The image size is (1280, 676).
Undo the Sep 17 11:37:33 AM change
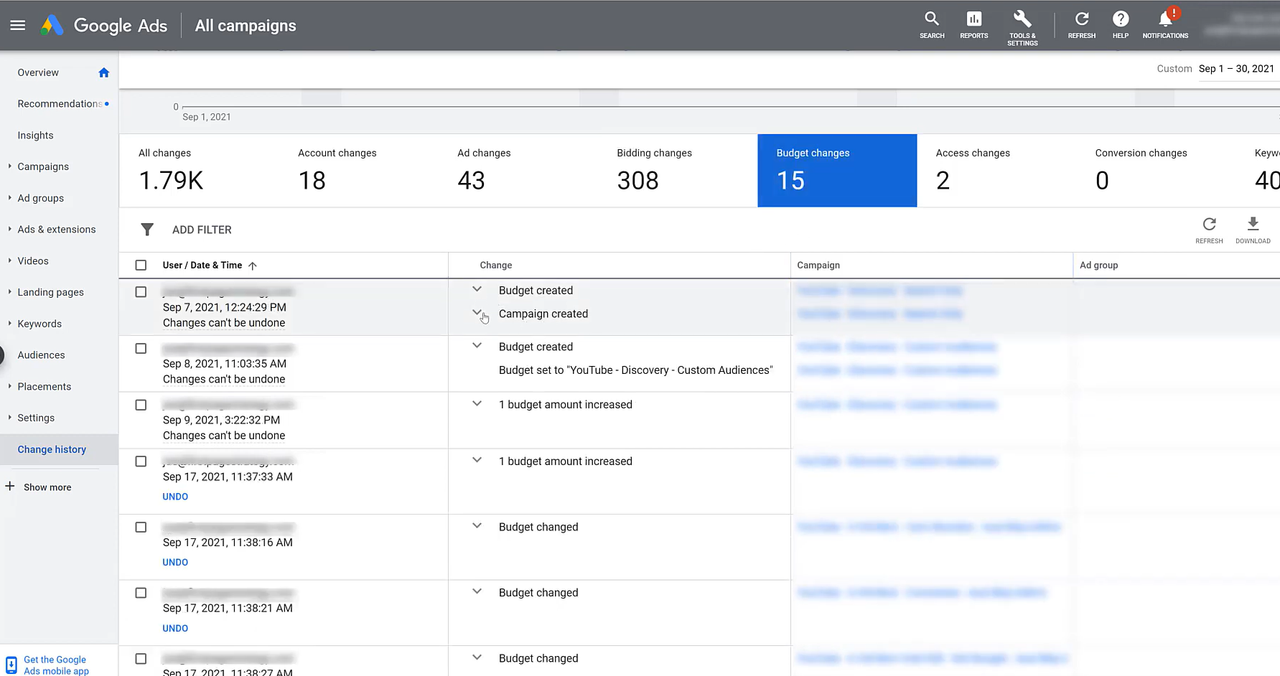pyautogui.click(x=175, y=496)
